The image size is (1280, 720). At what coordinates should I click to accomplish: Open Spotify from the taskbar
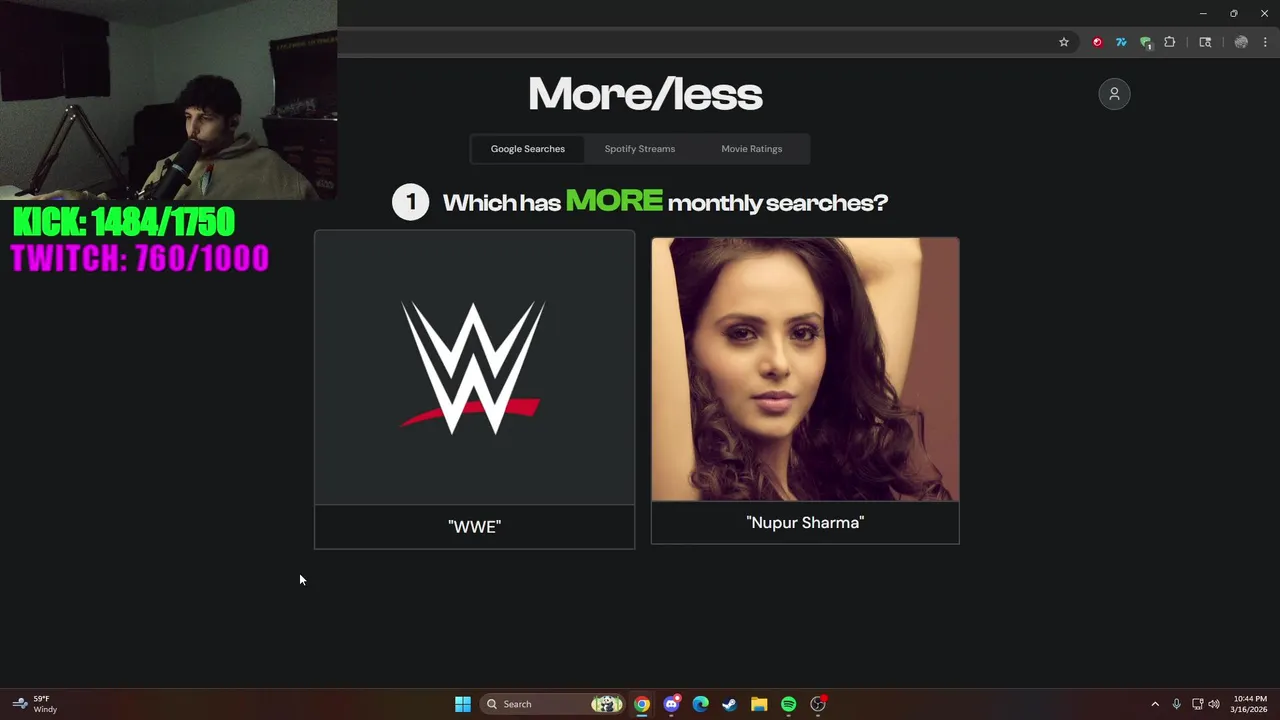tap(788, 704)
